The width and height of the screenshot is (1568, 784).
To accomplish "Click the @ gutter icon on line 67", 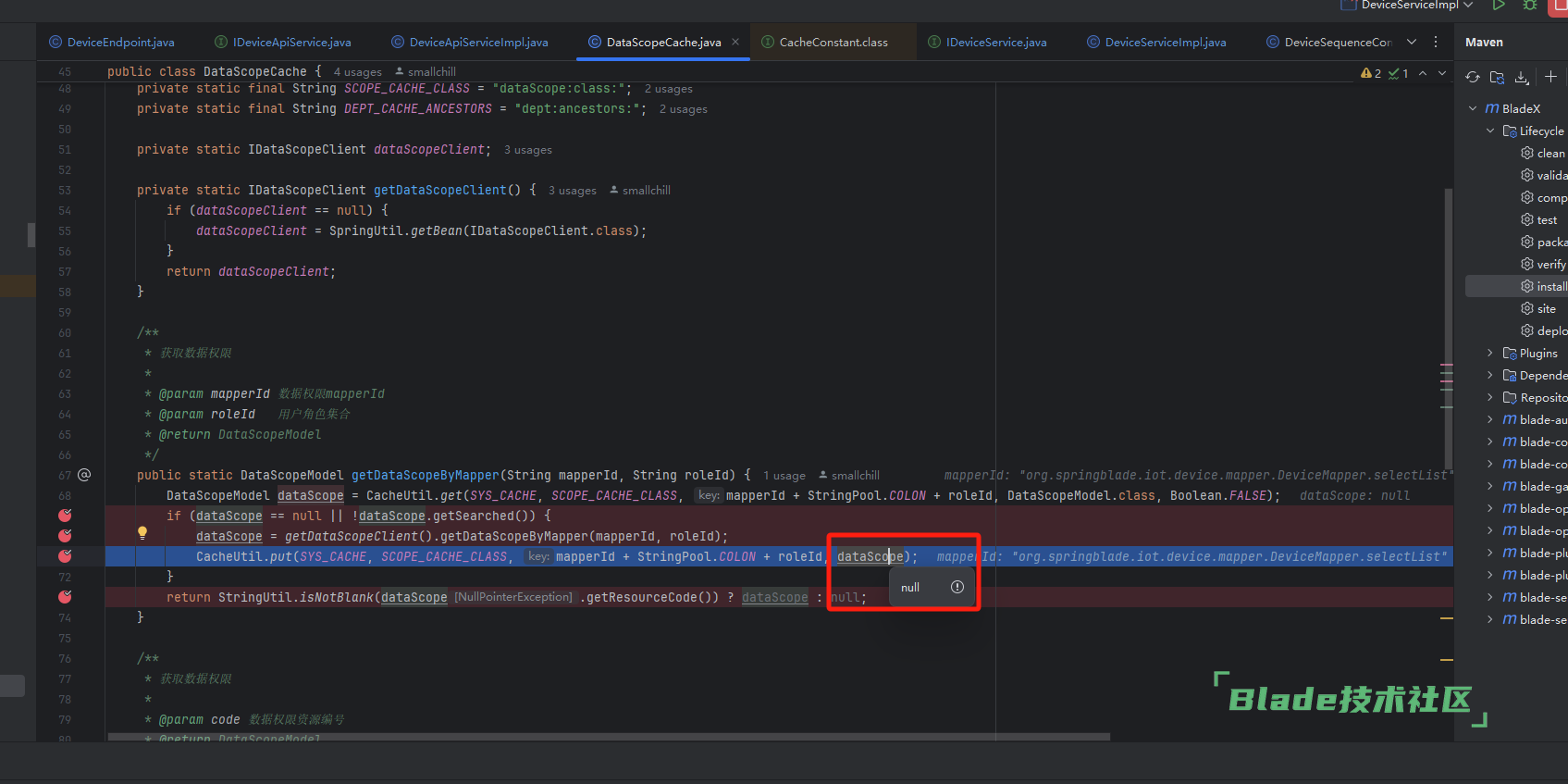I will pos(84,475).
